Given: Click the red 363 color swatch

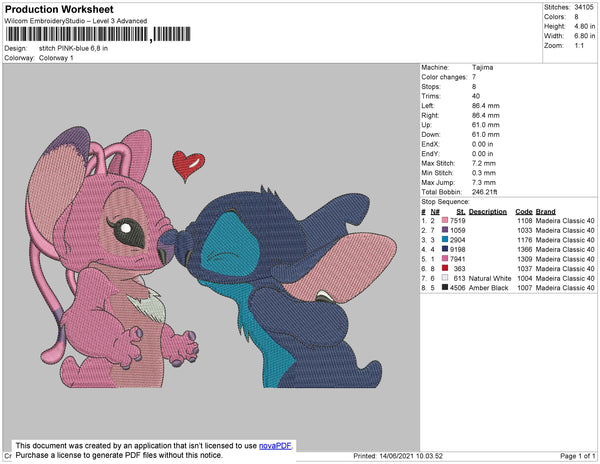Looking at the screenshot, I should click(x=445, y=268).
